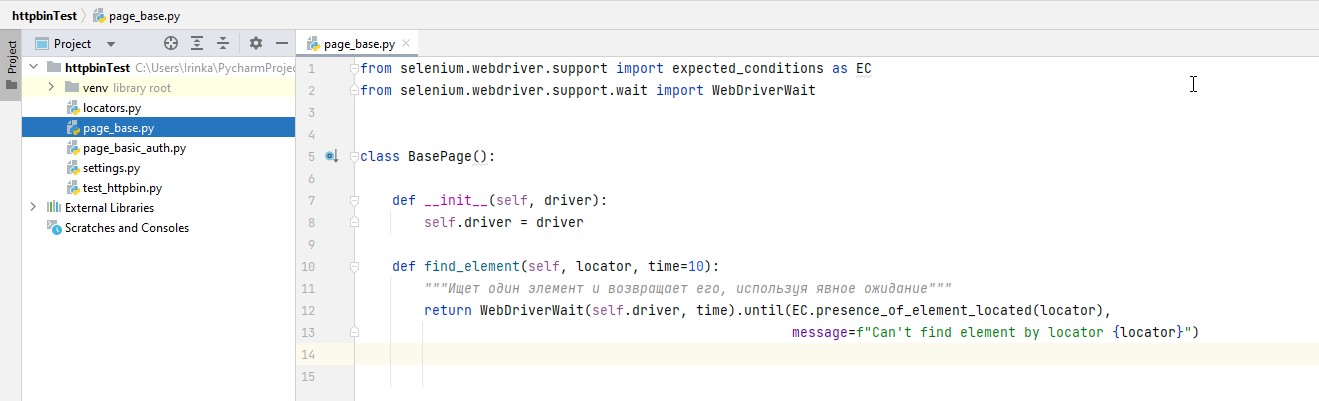Toggle fold marker on find_element method line
The height and width of the screenshot is (401, 1319).
coord(354,267)
